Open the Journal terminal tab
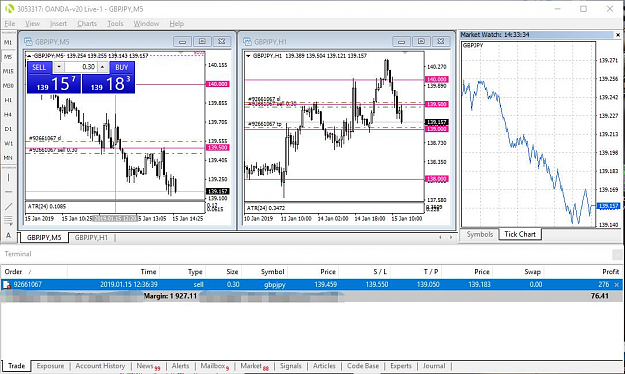This screenshot has width=625, height=374. (434, 366)
